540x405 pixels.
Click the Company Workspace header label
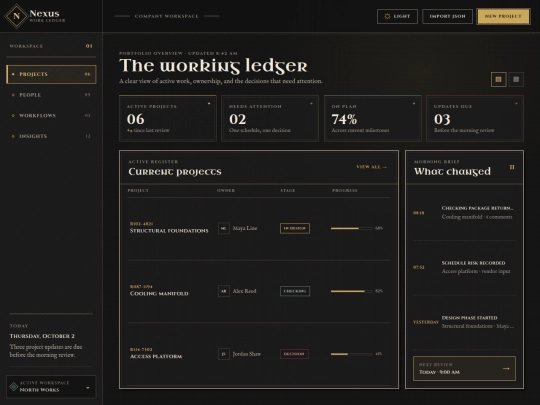click(167, 16)
